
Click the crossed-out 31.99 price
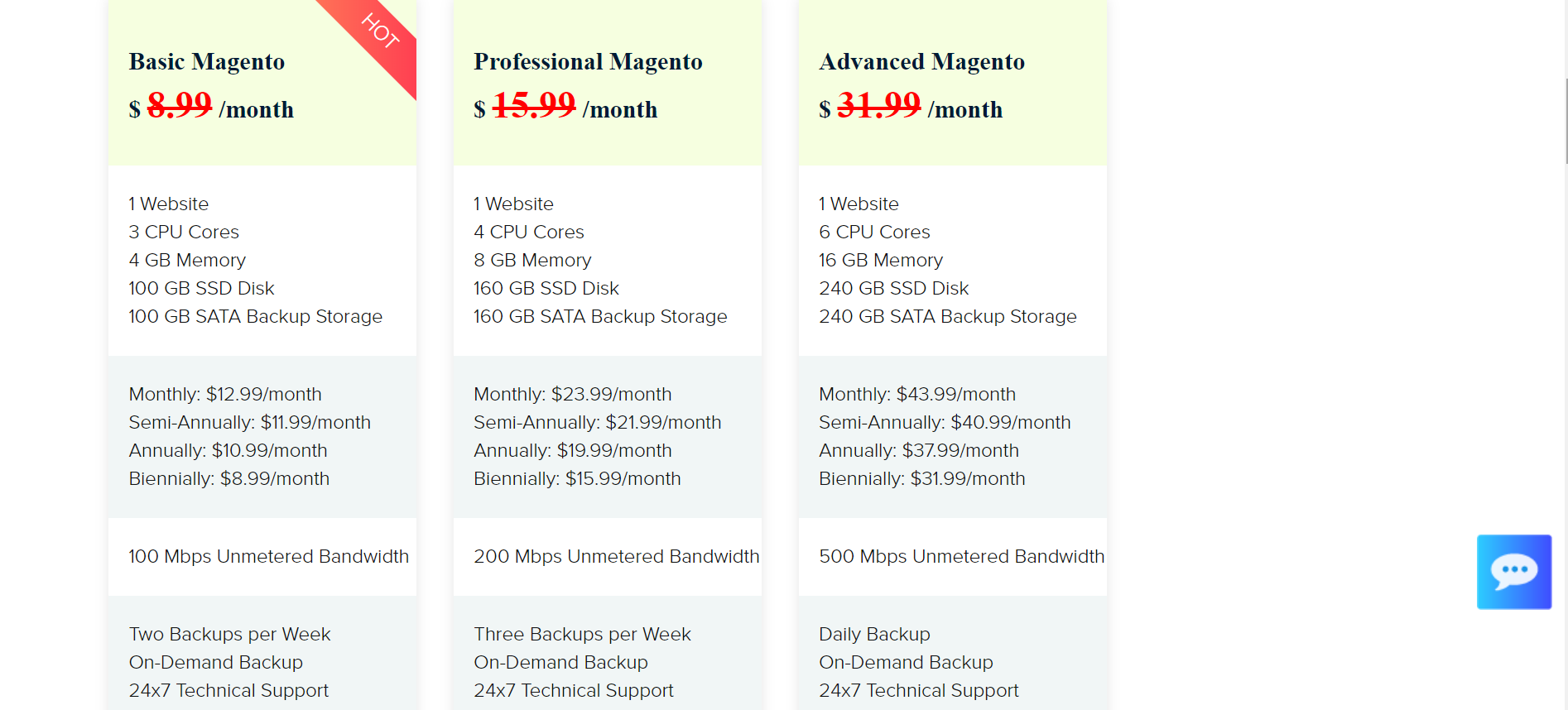878,105
